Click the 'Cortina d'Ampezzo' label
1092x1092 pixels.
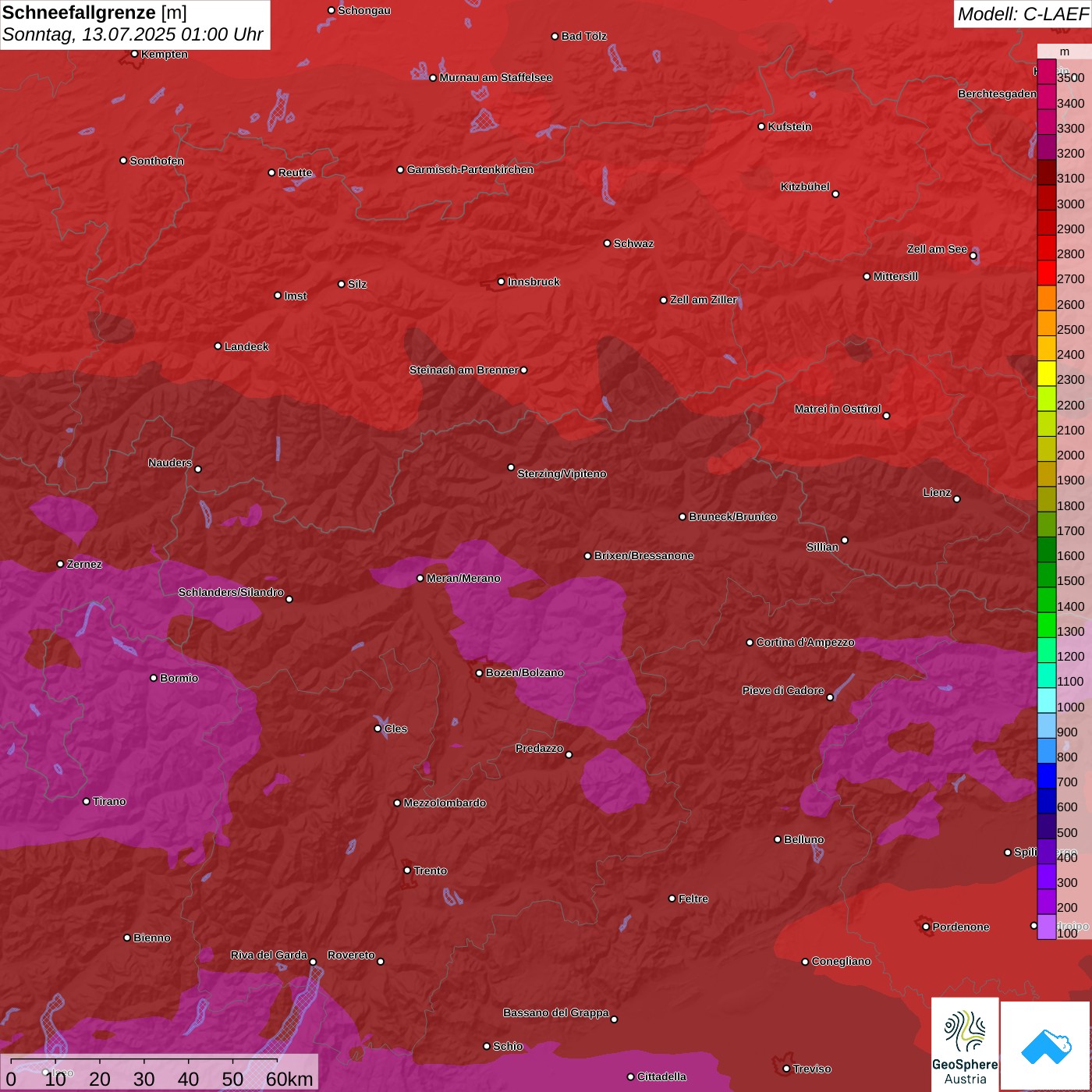pyautogui.click(x=805, y=643)
